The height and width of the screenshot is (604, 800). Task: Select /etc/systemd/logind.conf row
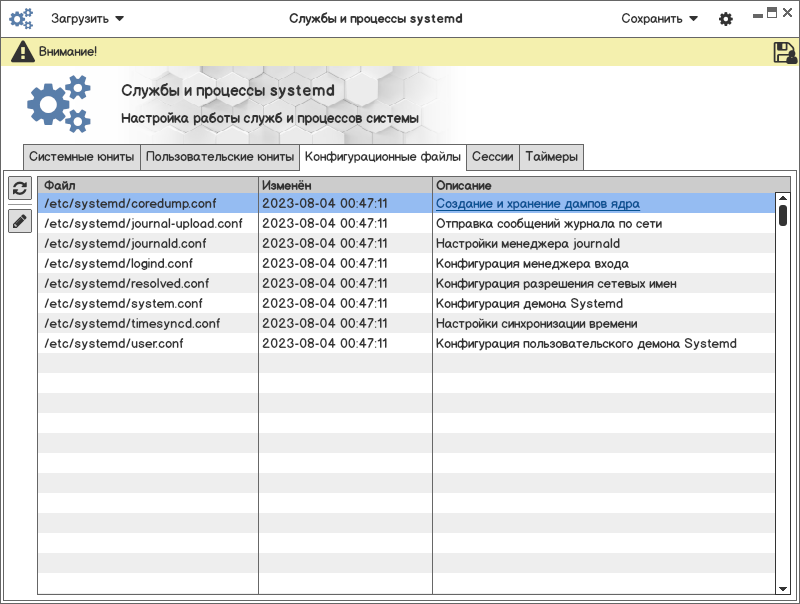point(118,263)
